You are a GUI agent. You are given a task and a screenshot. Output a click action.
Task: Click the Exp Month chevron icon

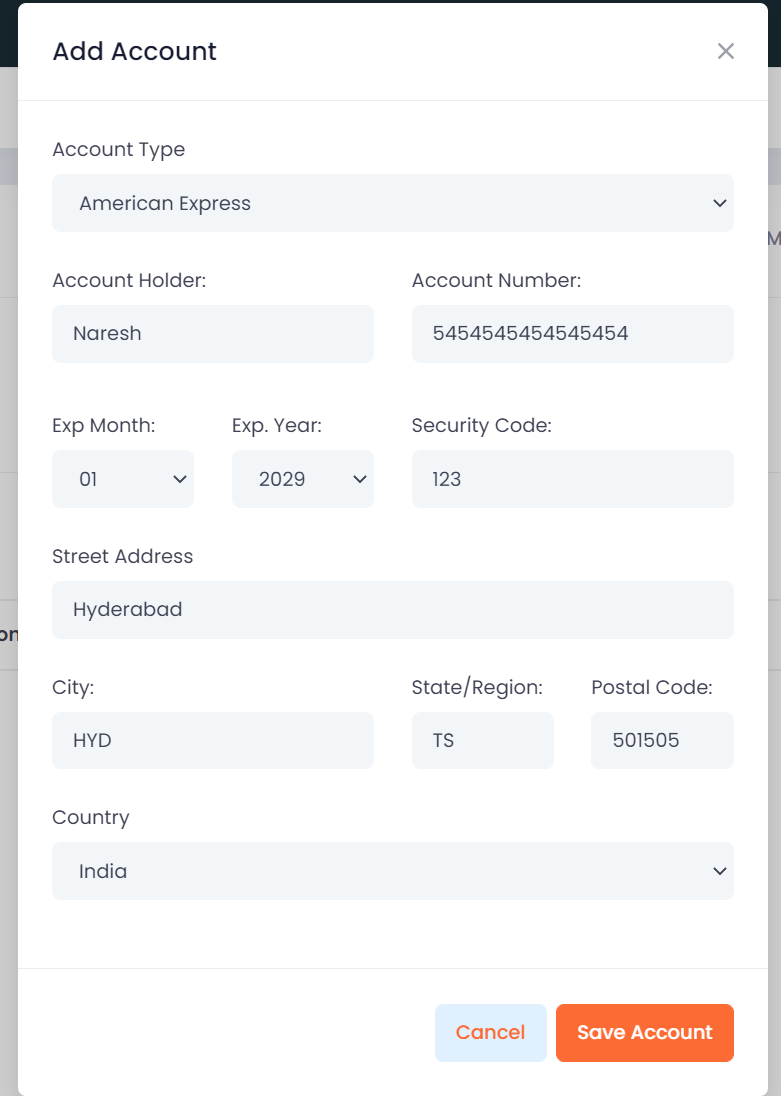click(x=180, y=480)
